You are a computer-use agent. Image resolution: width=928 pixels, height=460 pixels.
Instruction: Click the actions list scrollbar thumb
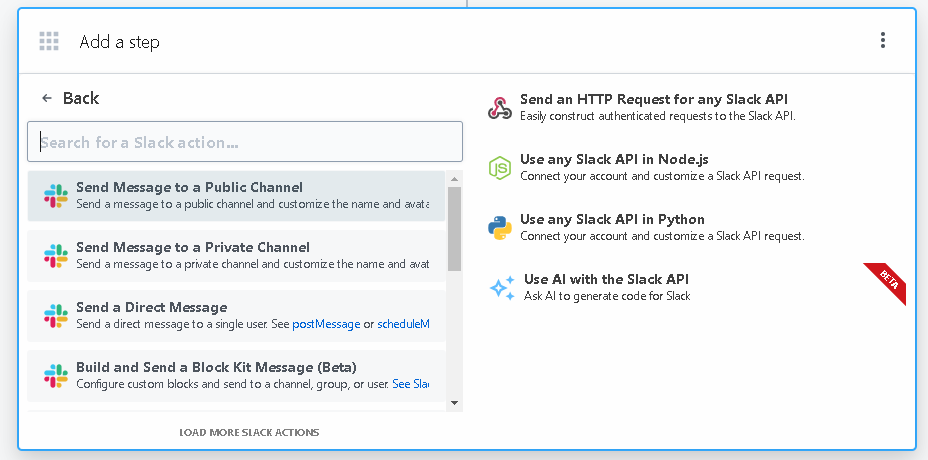[454, 229]
